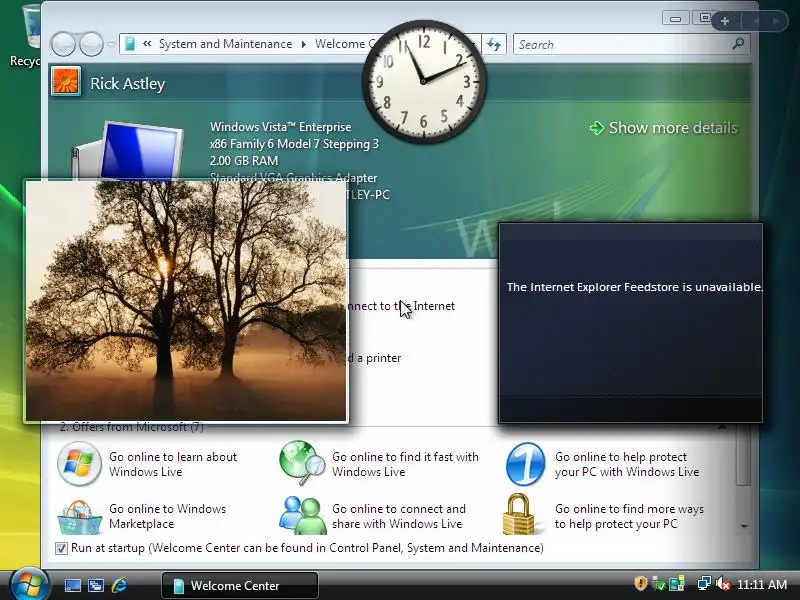
Task: Click the blue OneCare number one icon
Action: pos(526,464)
